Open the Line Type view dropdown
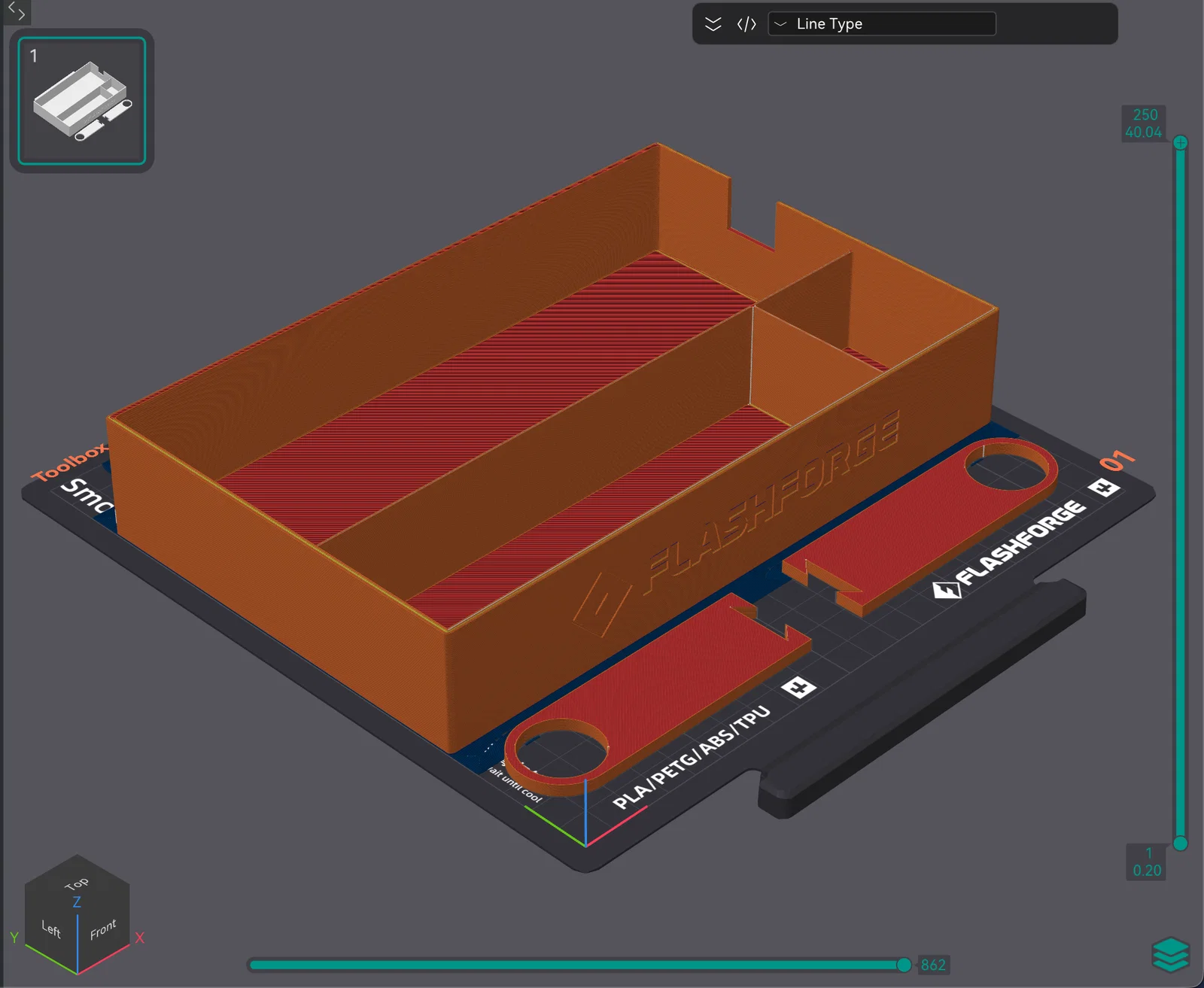 (x=882, y=24)
